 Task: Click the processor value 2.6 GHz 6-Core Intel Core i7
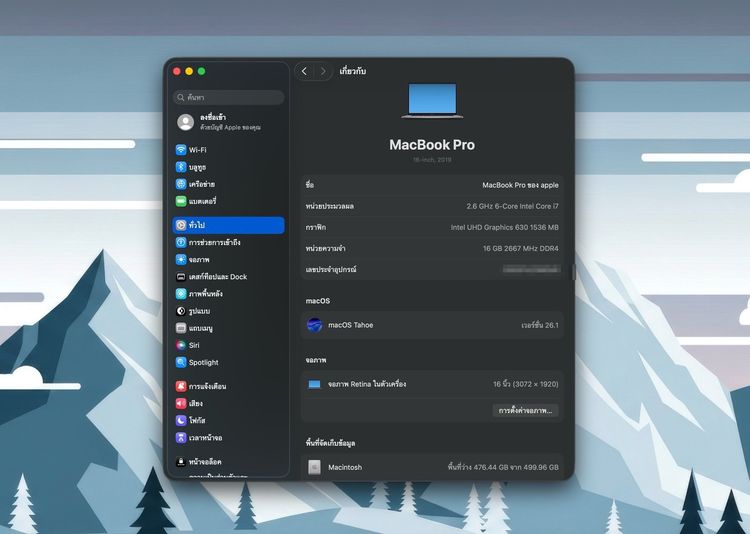click(x=512, y=206)
